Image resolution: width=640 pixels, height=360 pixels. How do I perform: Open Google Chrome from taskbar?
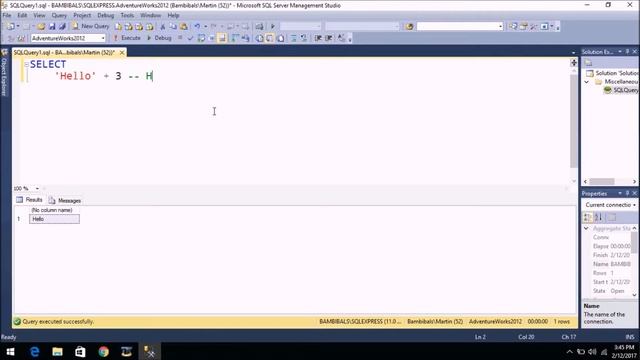[104, 351]
